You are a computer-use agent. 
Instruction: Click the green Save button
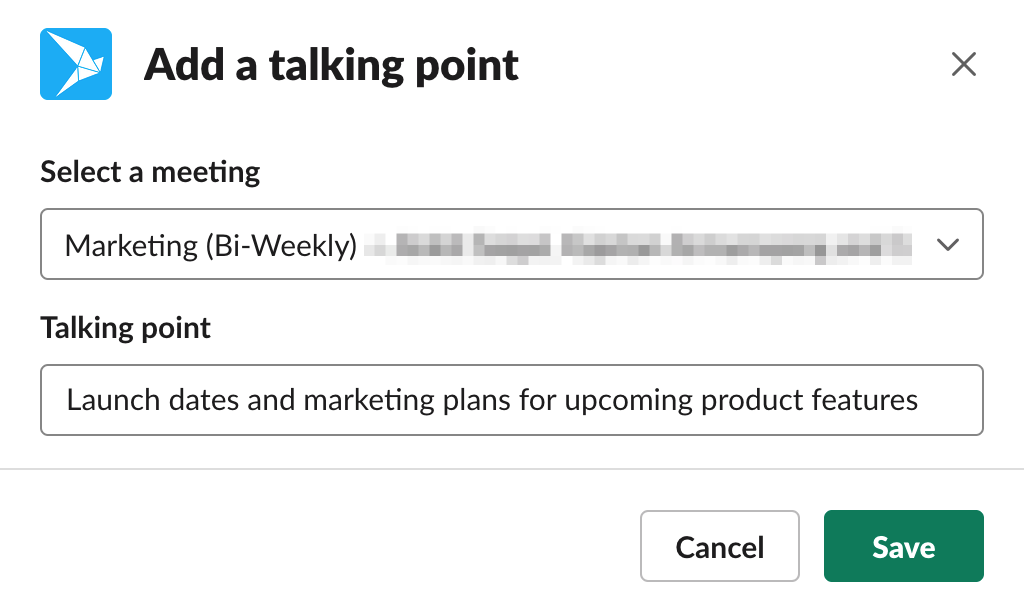[903, 546]
